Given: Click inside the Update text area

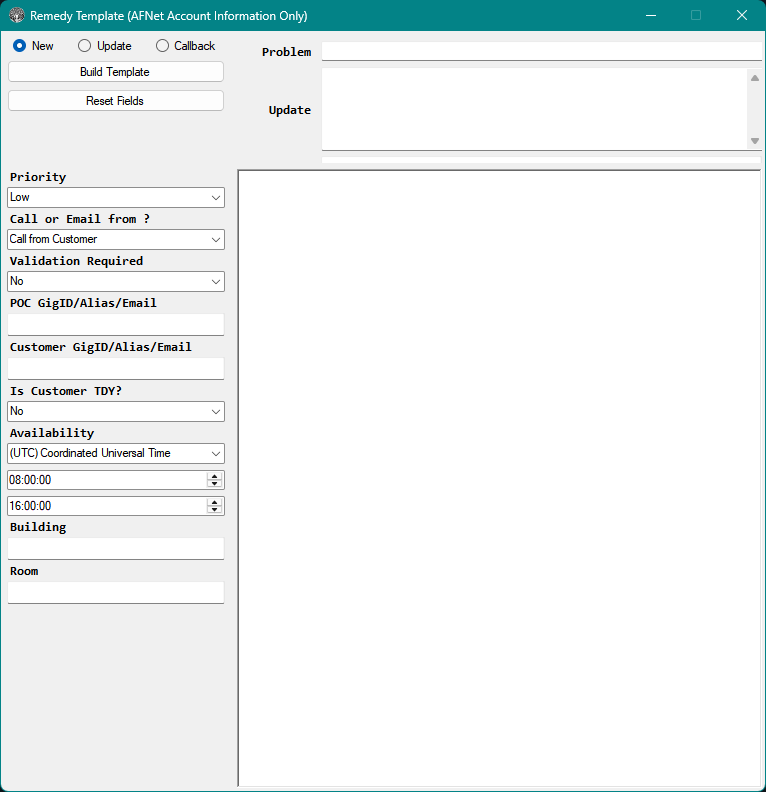Looking at the screenshot, I should pos(534,109).
